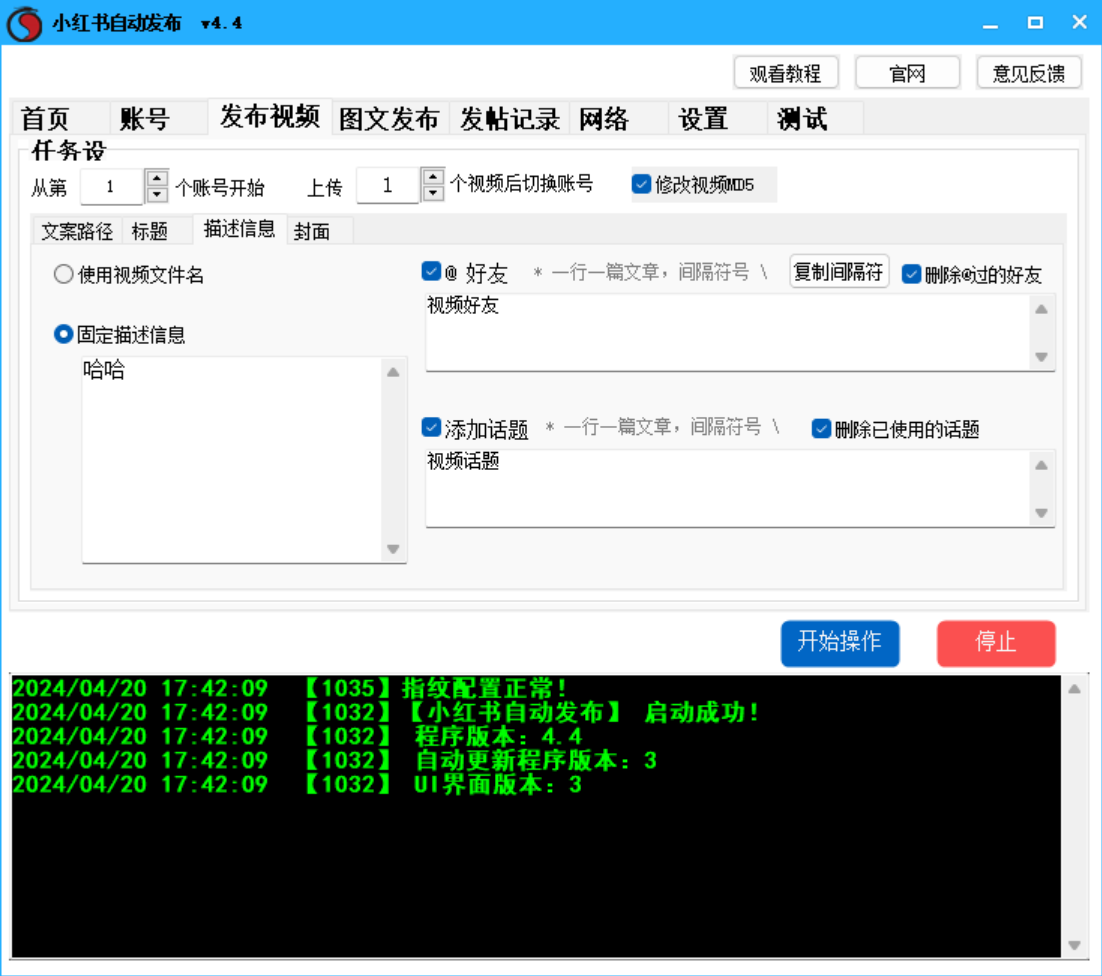Screen dimensions: 1102x976
Task: Toggle the @ 好友 checkbox
Action: pos(431,271)
